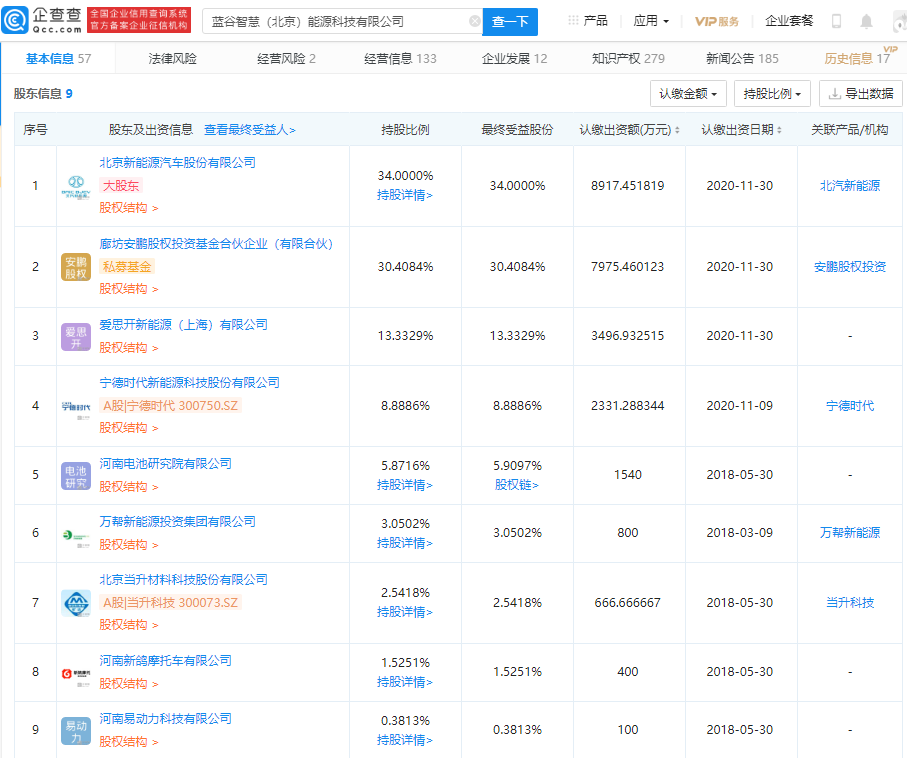Click the 北汽新能源 company logo thumbnail
Screen dimensions: 907x758
[x=75, y=186]
